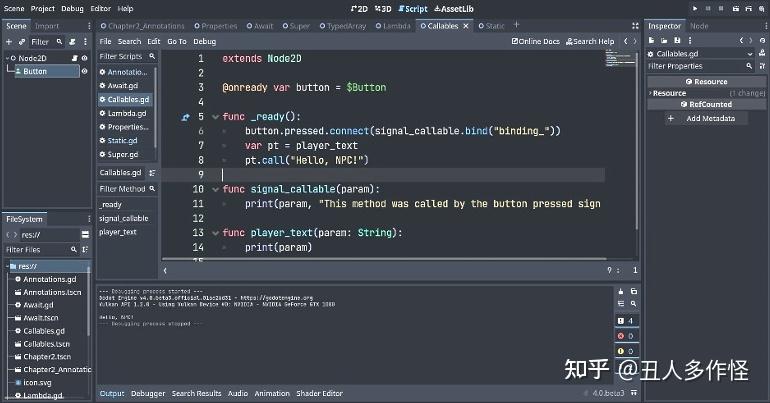Toggle warning messages filter in Output
The height and width of the screenshot is (403, 770).
626,351
